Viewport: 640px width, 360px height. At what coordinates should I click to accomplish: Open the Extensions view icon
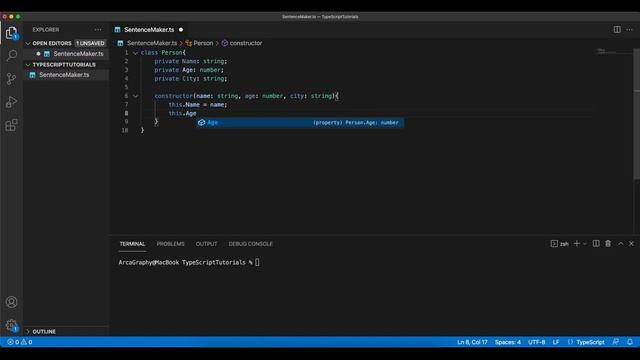(11, 125)
